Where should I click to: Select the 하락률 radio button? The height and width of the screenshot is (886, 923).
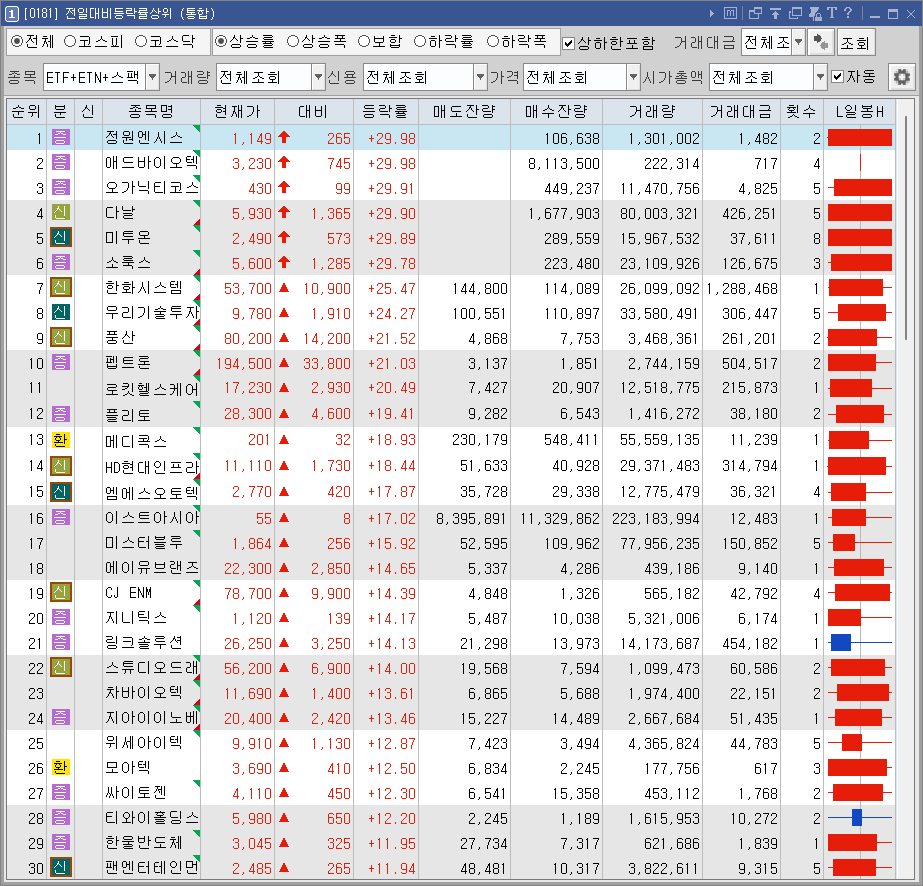[420, 41]
